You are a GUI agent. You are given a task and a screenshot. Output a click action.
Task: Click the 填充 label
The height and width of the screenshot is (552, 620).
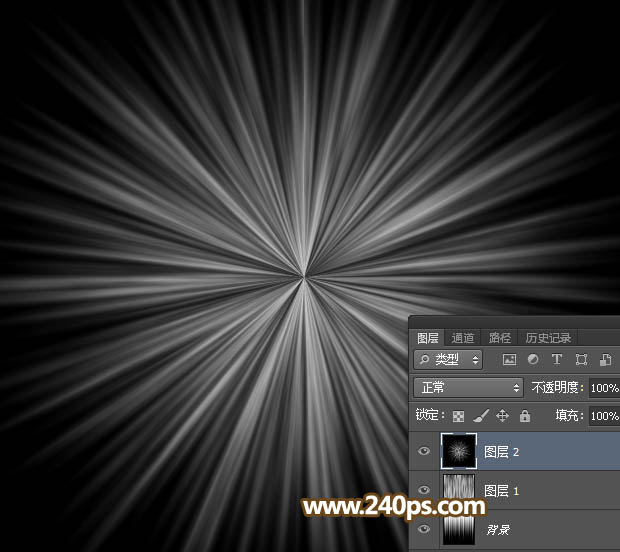click(569, 415)
